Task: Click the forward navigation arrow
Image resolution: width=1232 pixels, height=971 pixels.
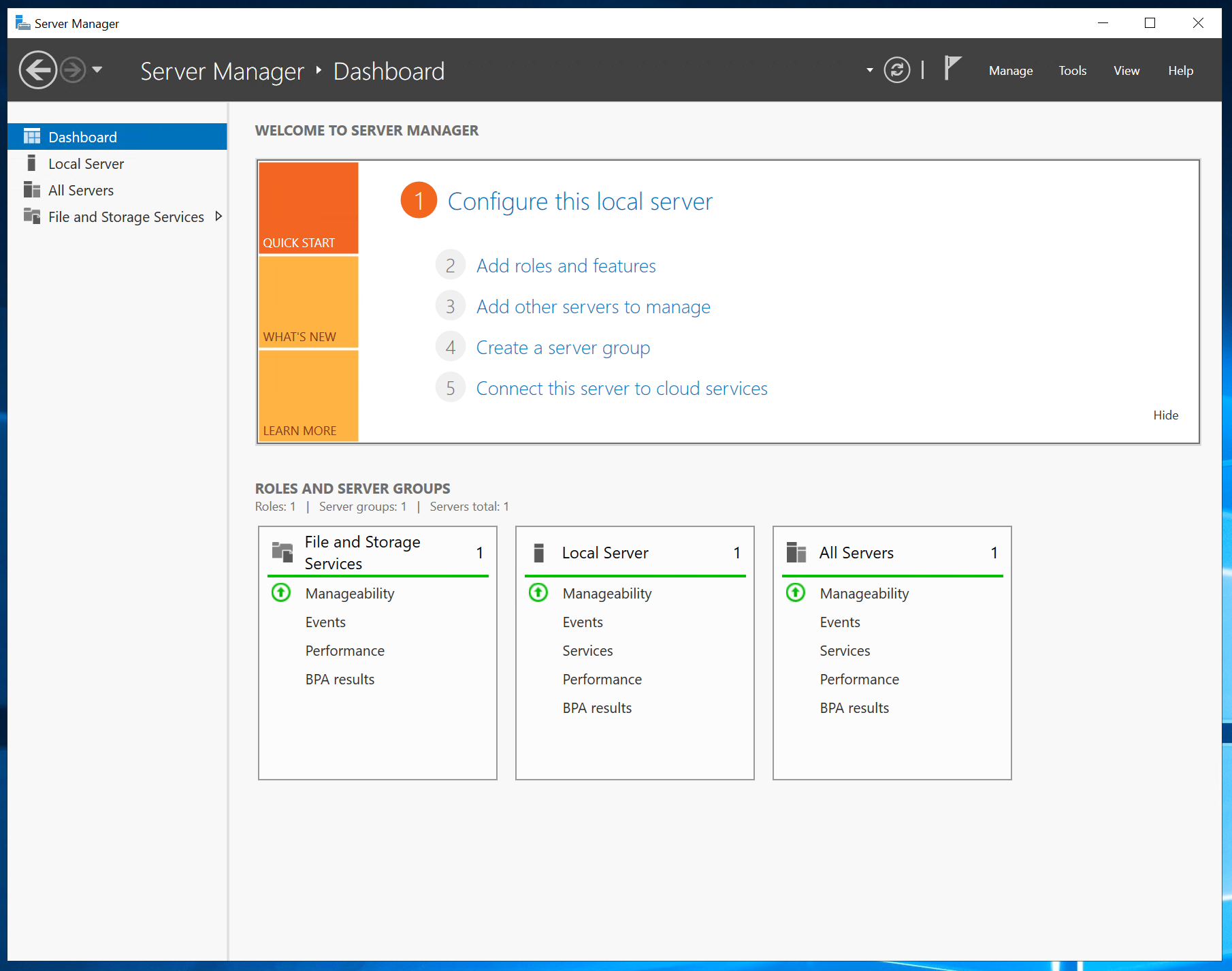Action: (73, 70)
